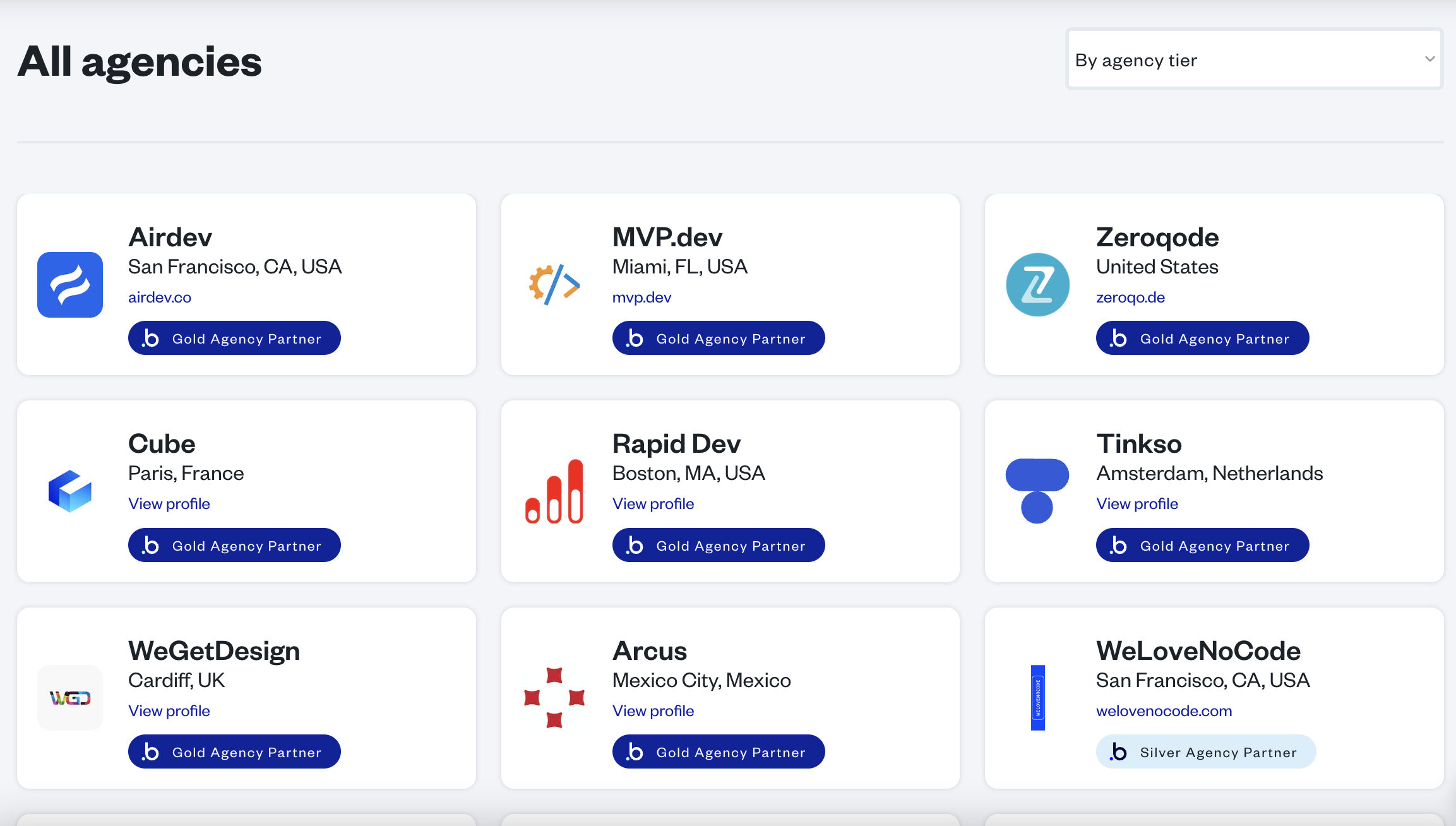Click WeLoveNoCode's Silver Agency Partner badge
1456x826 pixels.
pyautogui.click(x=1205, y=752)
